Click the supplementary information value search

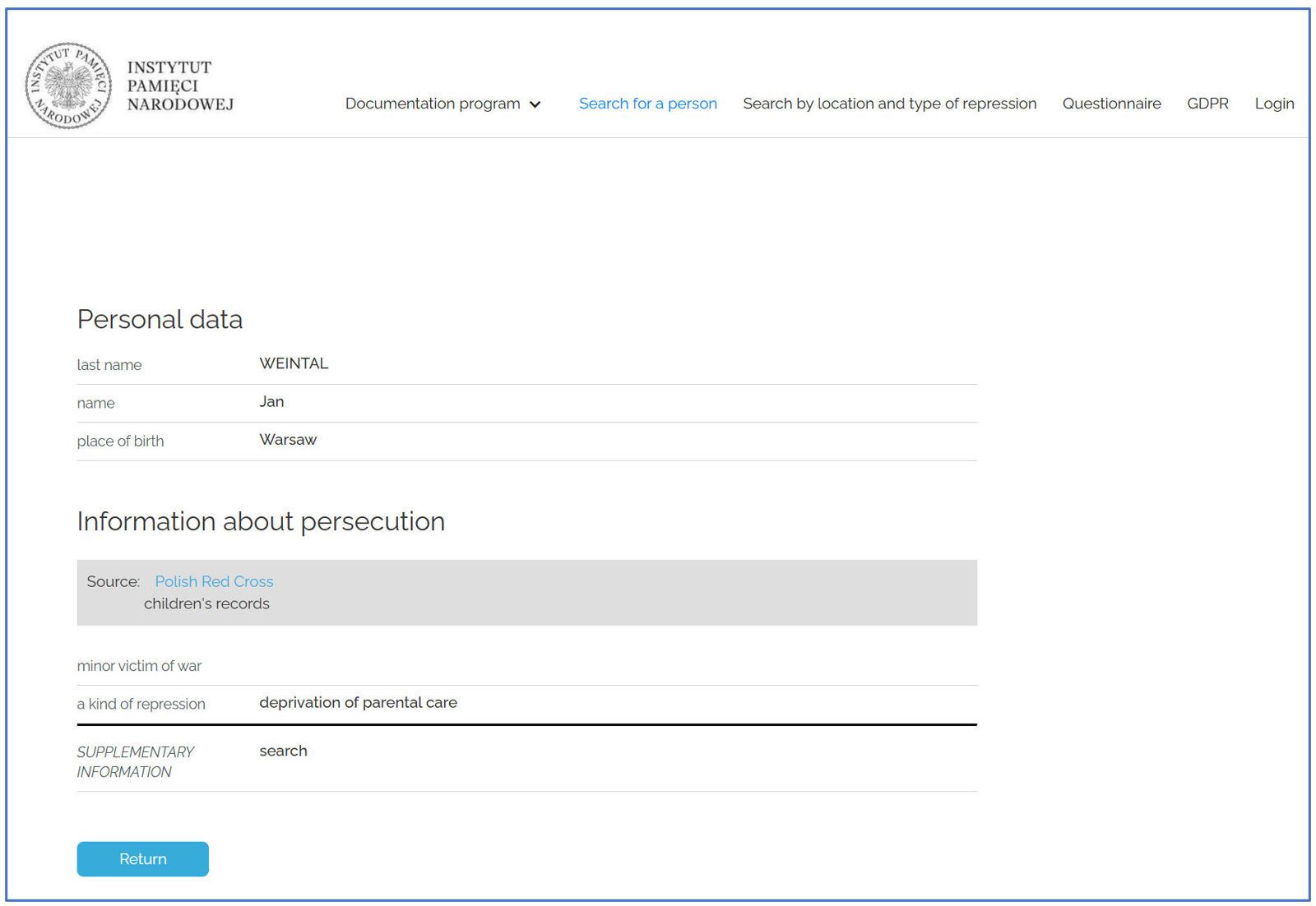[283, 751]
